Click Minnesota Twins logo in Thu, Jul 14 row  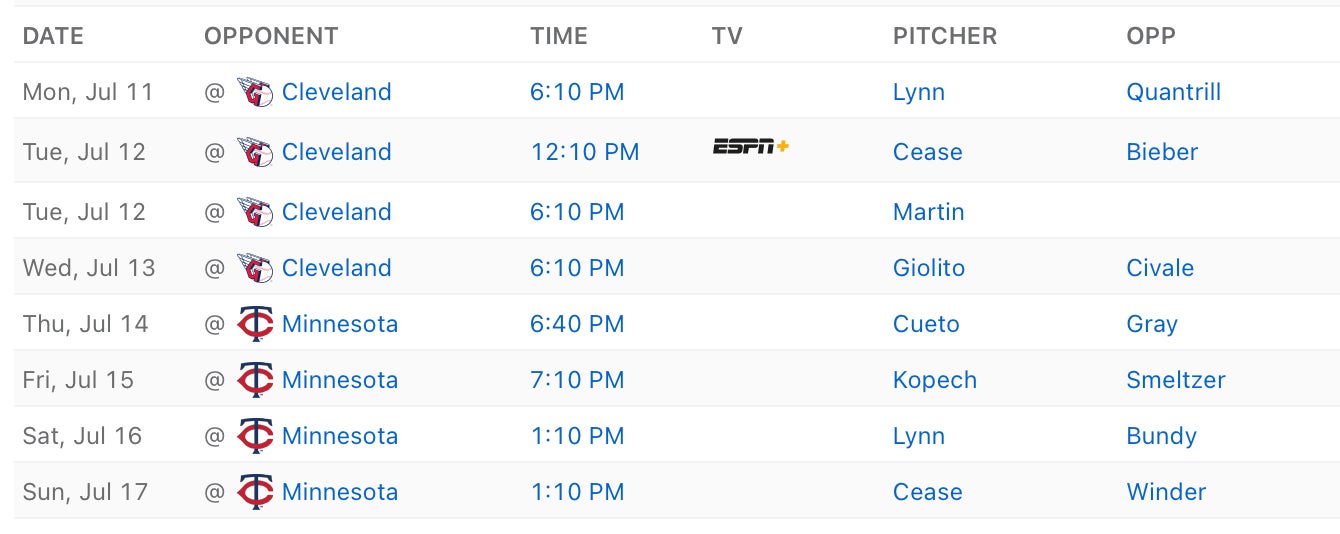255,324
